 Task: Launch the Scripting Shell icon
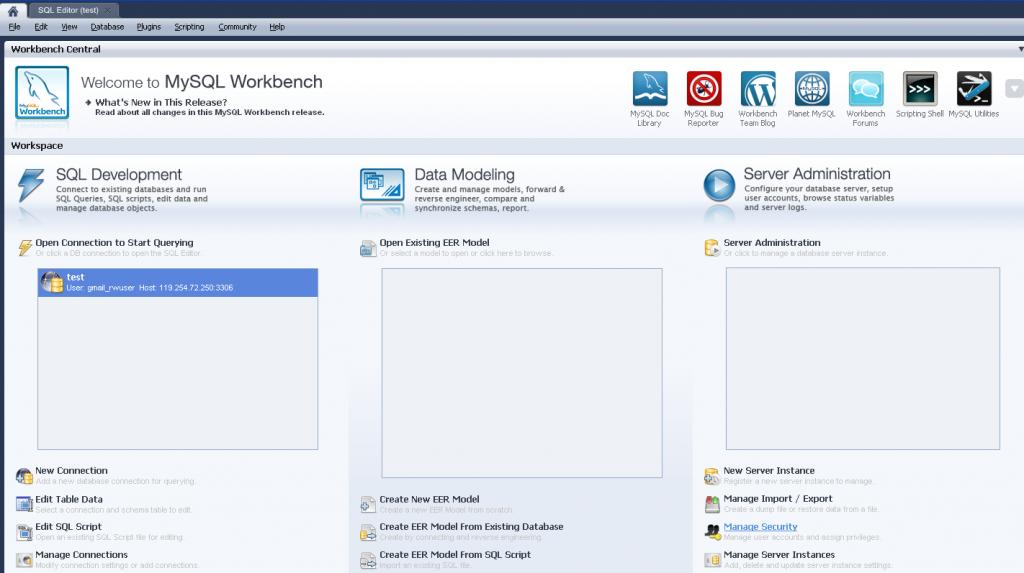[x=919, y=89]
